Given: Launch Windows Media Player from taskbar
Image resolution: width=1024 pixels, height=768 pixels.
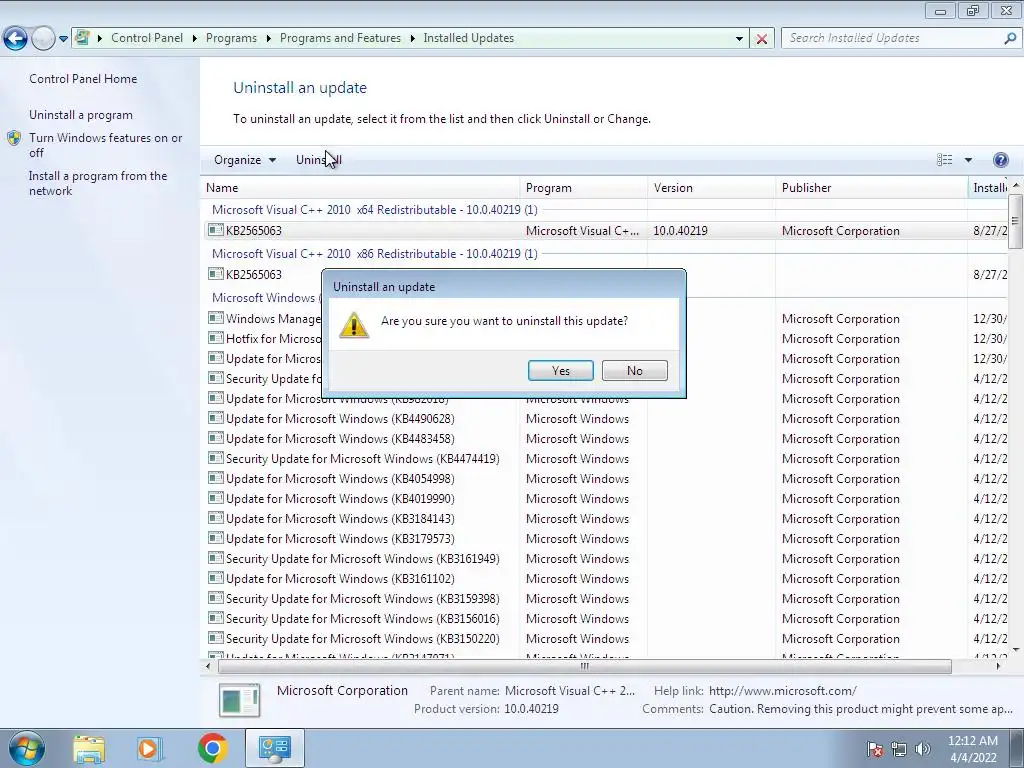Looking at the screenshot, I should (149, 748).
